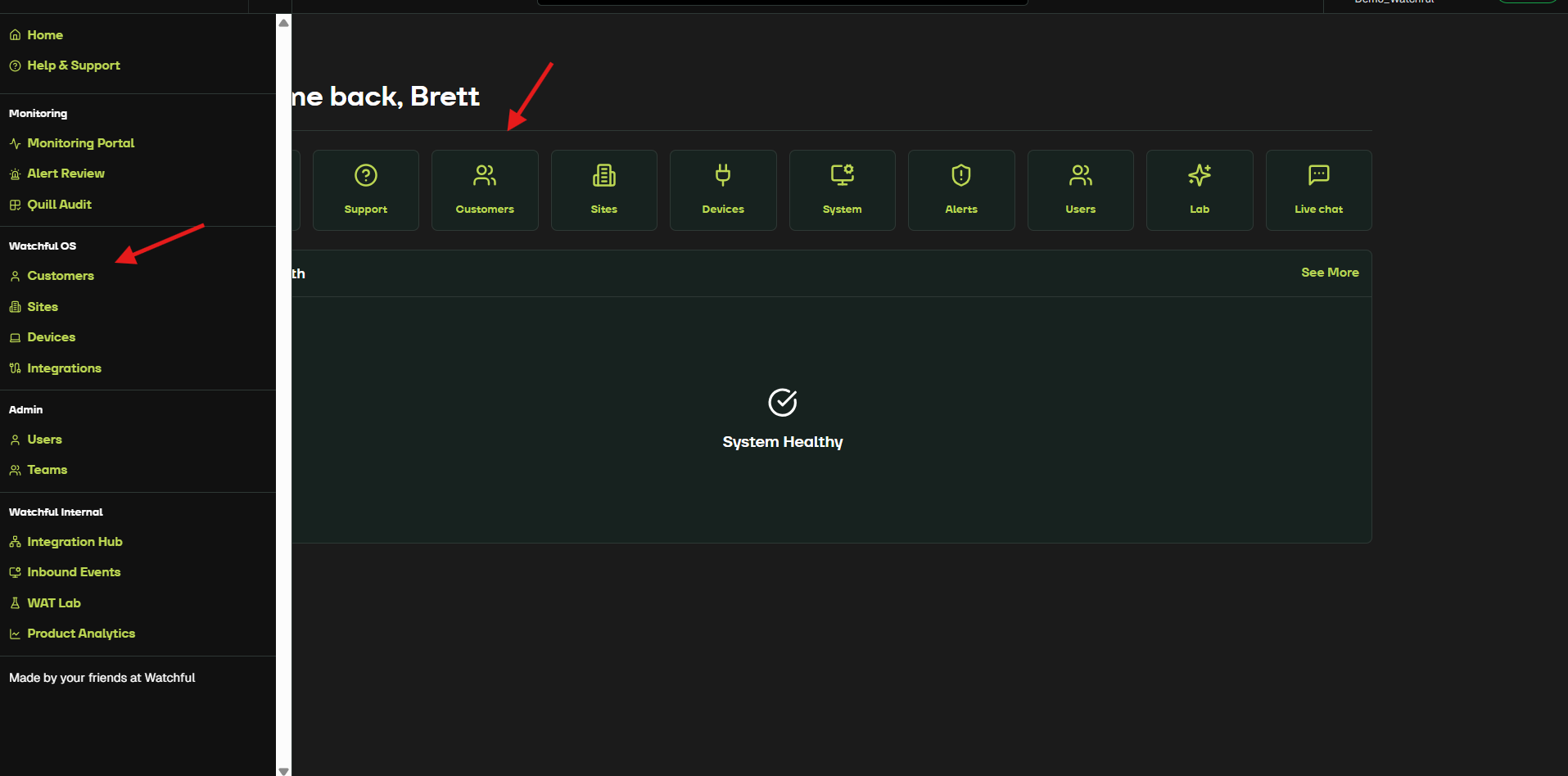
Task: Open Quill Audit from the sidebar
Action: point(59,205)
